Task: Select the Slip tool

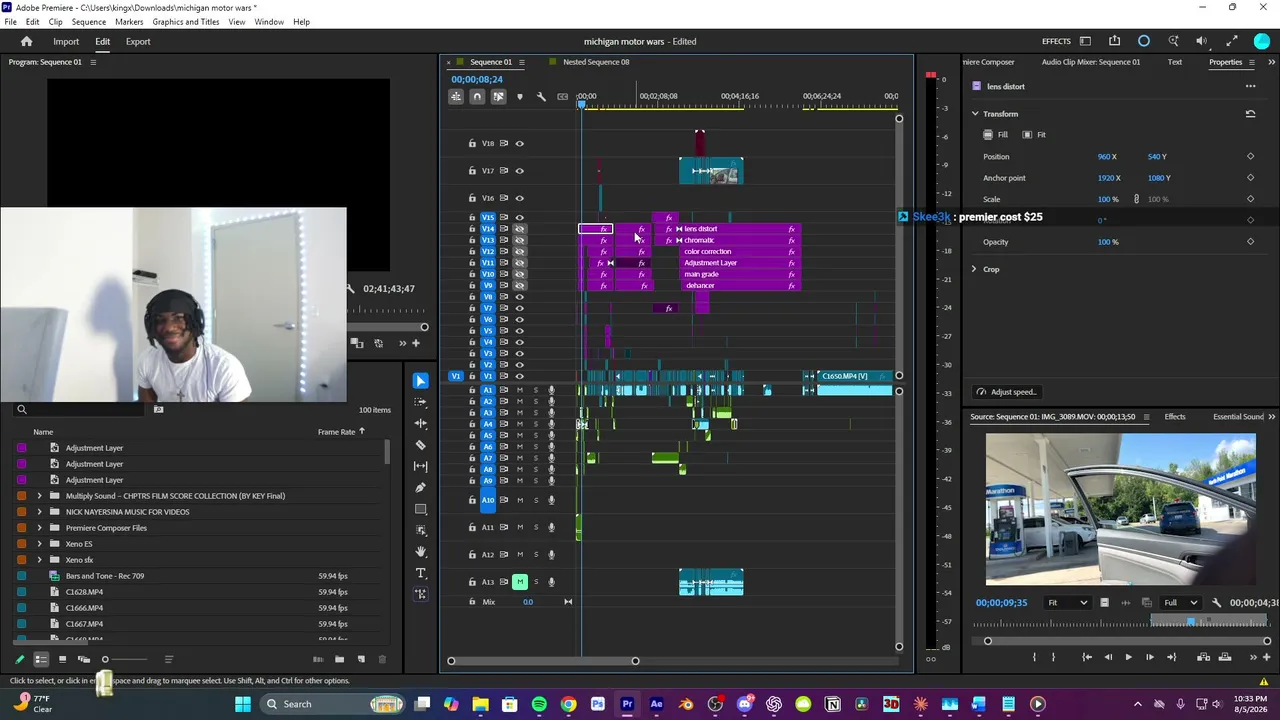Action: pos(421,466)
